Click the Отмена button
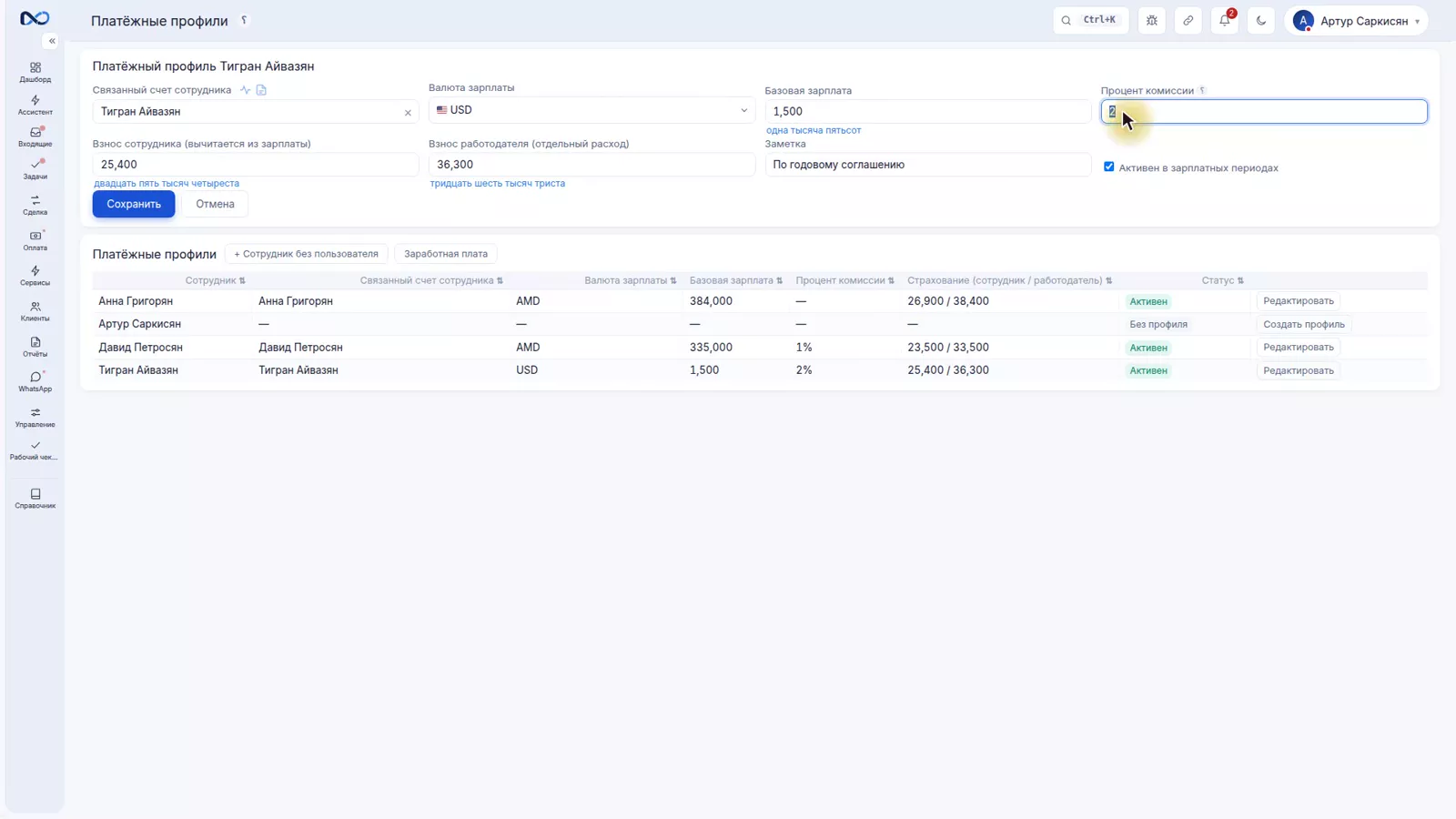The height and width of the screenshot is (819, 1456). point(215,204)
